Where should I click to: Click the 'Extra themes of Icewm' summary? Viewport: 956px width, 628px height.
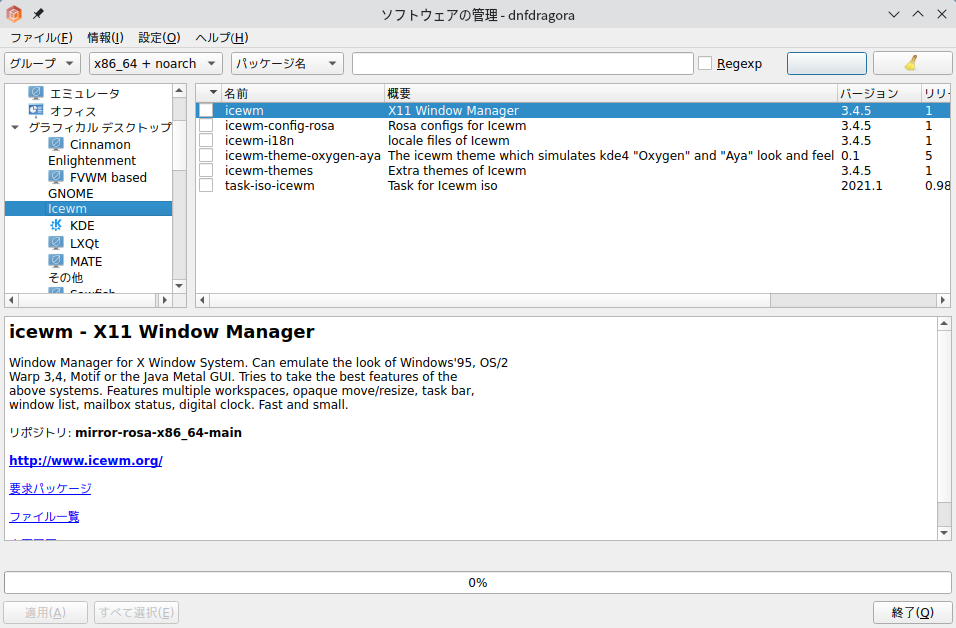(x=457, y=171)
